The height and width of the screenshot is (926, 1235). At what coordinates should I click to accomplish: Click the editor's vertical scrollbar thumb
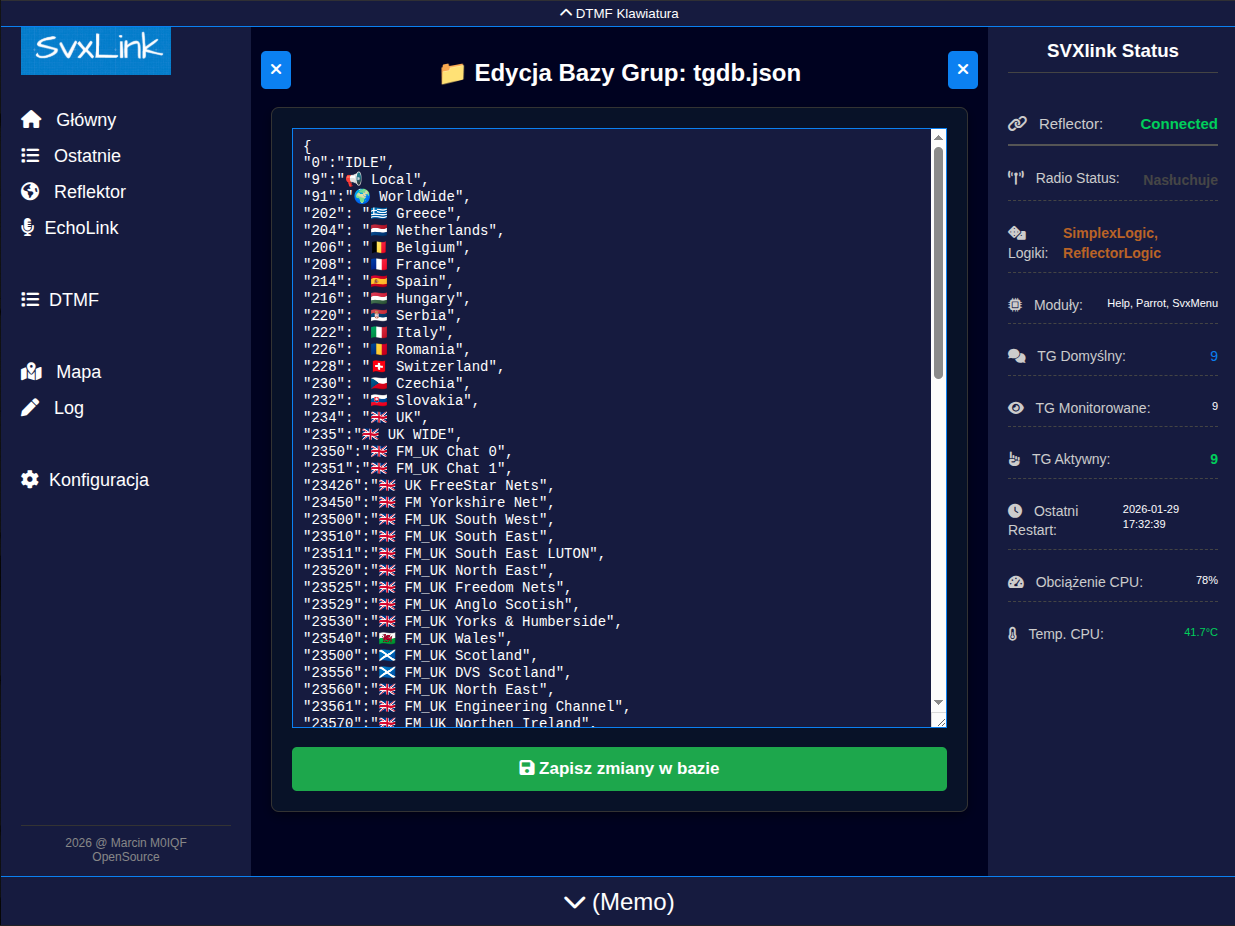(938, 262)
